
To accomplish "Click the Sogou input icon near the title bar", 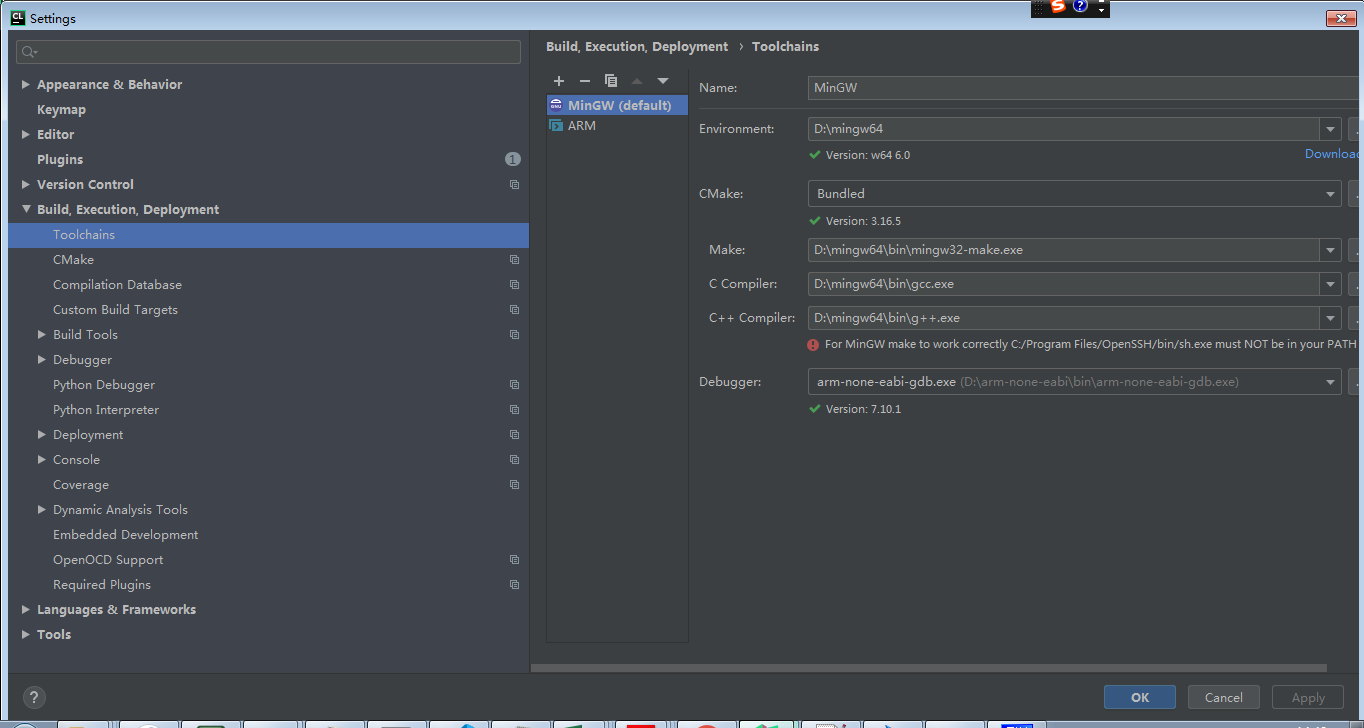I will [x=1058, y=7].
